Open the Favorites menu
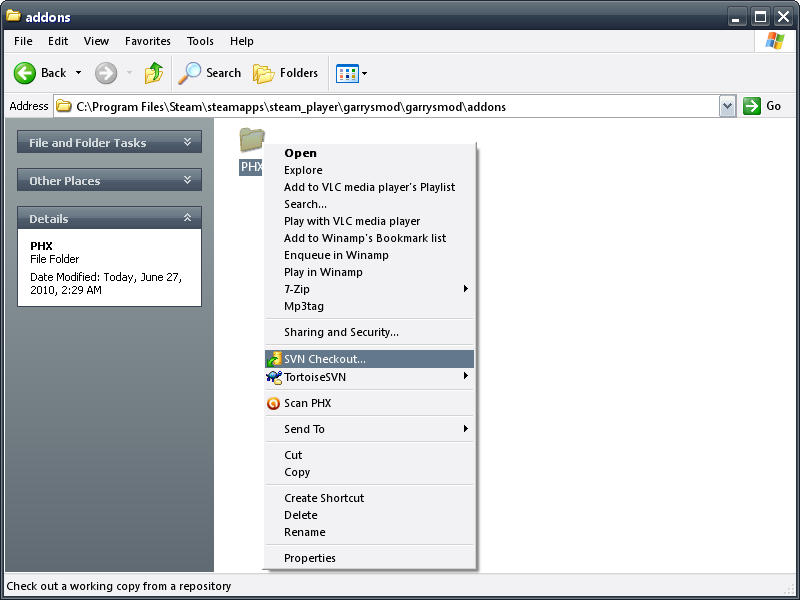The height and width of the screenshot is (600, 800). point(148,41)
